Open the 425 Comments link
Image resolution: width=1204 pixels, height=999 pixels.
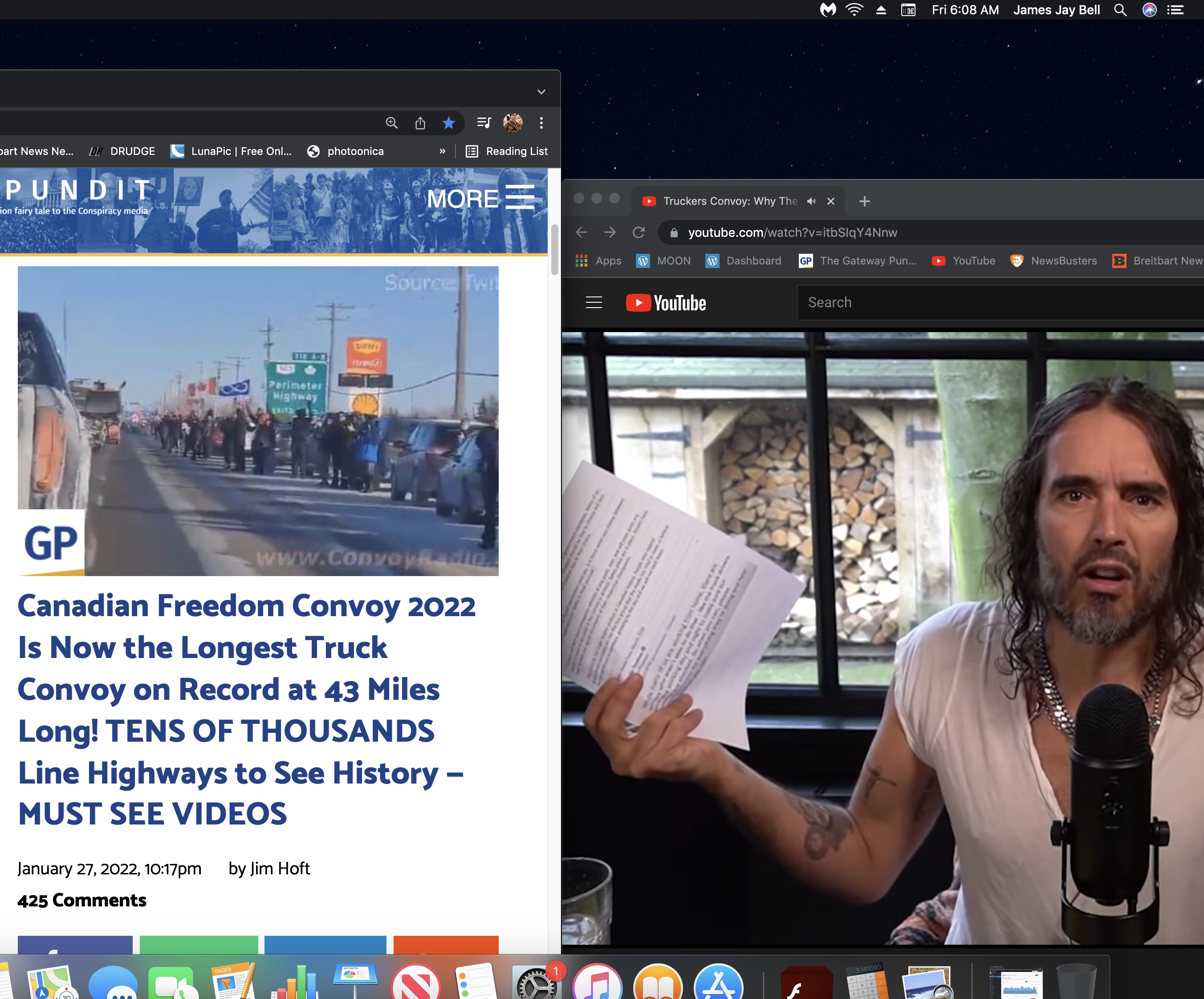tap(82, 901)
